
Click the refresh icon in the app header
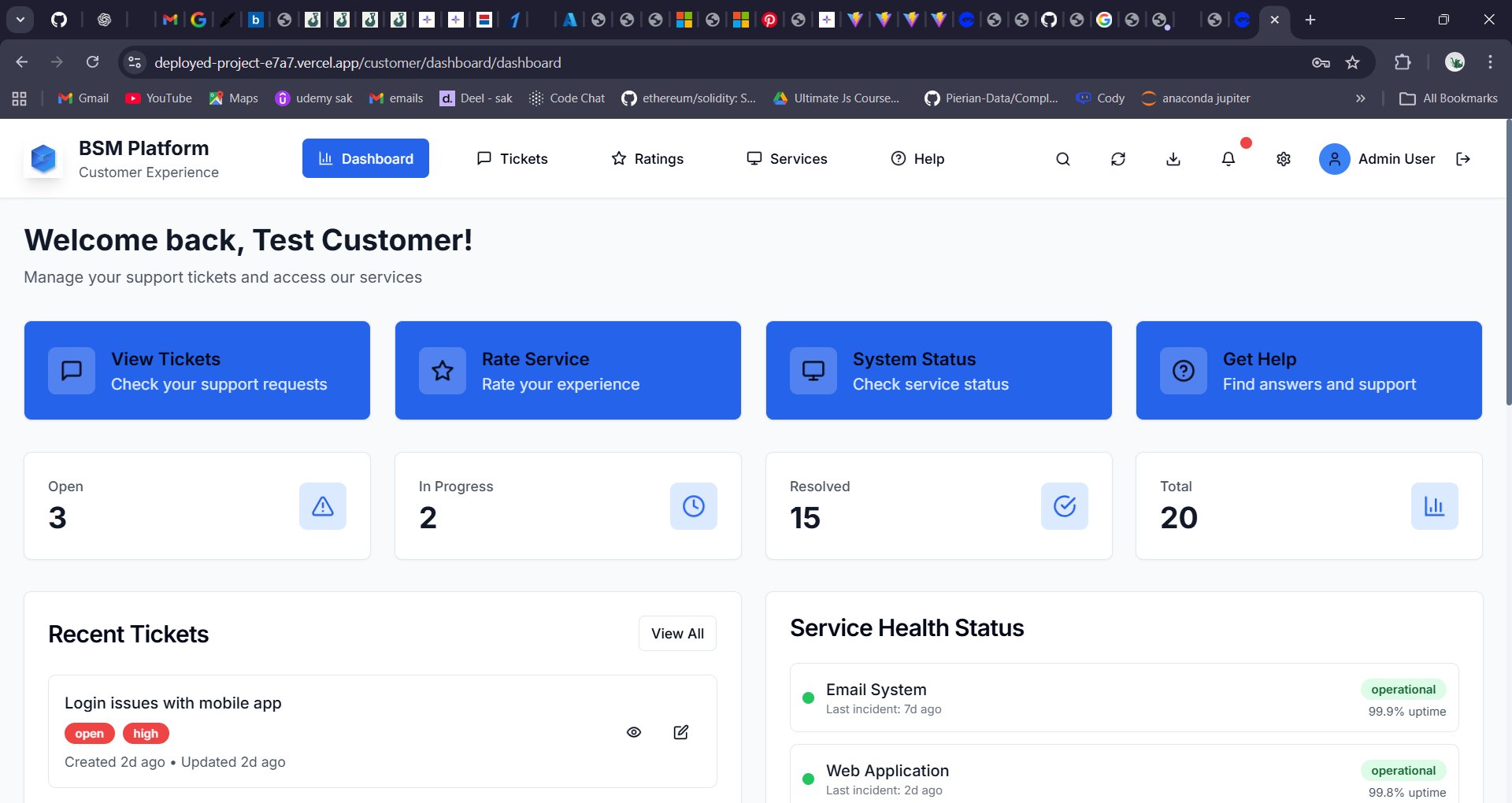pyautogui.click(x=1118, y=159)
